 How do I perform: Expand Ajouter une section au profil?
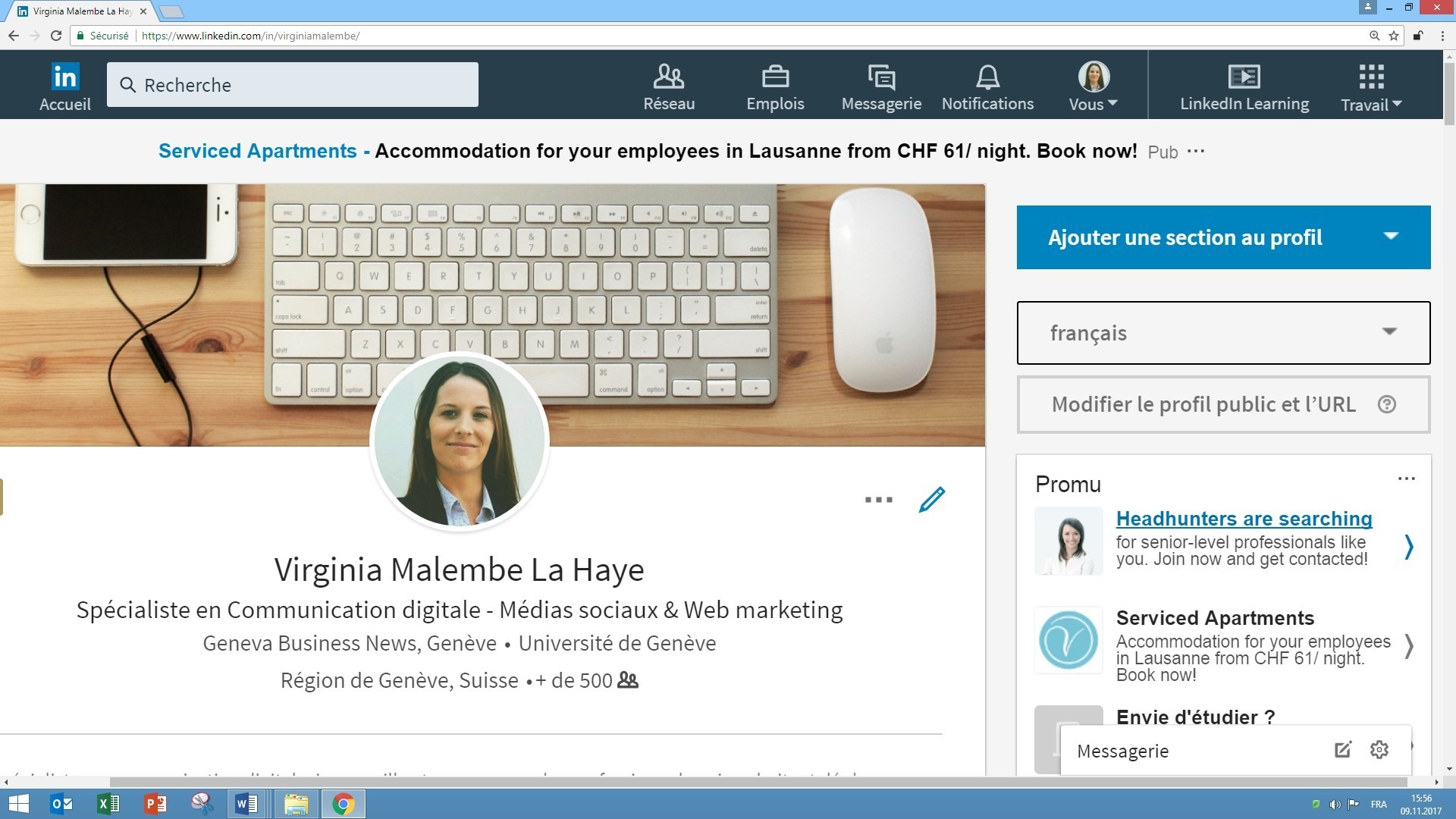click(1222, 237)
